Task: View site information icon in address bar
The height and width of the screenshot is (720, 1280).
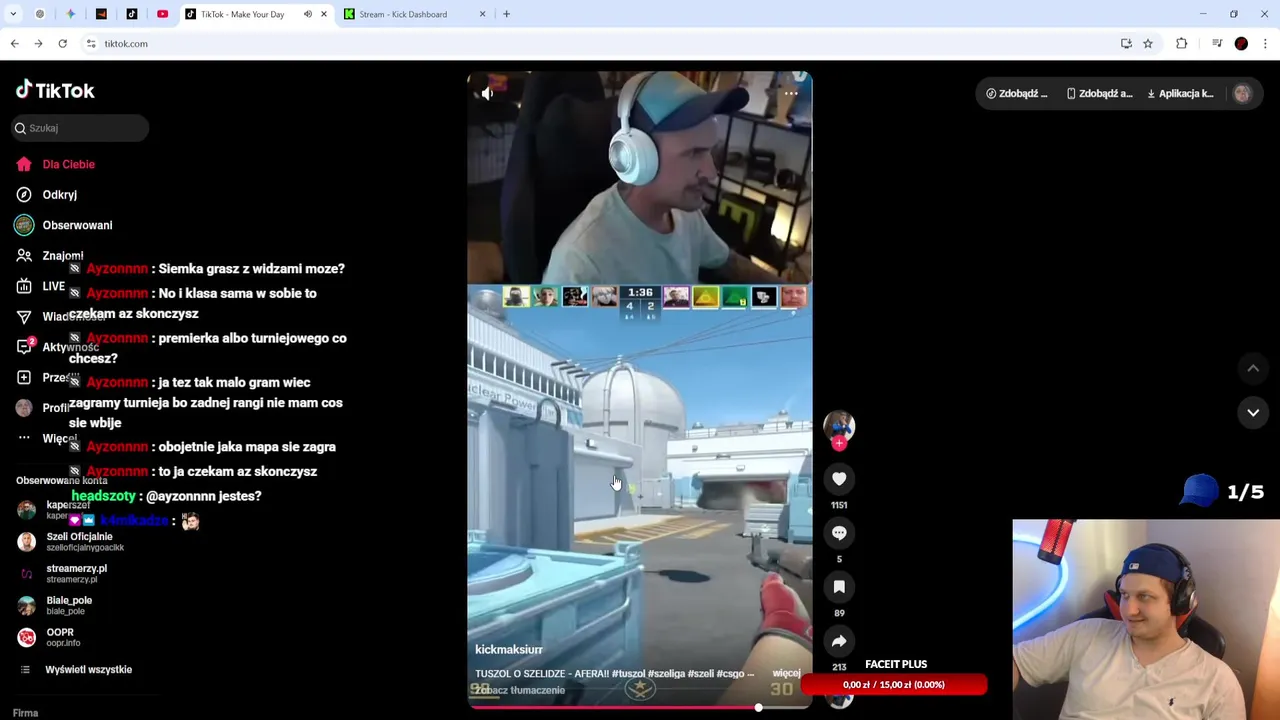Action: [91, 43]
